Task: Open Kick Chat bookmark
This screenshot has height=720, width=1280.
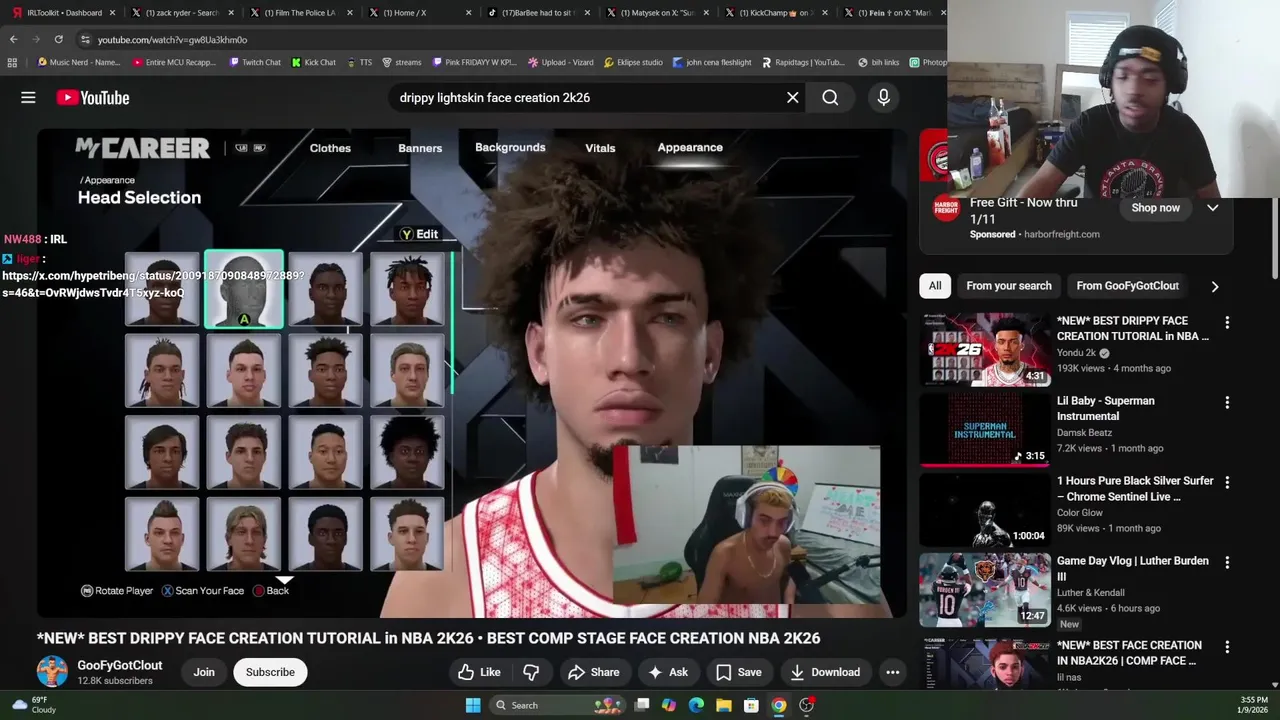Action: click(314, 62)
